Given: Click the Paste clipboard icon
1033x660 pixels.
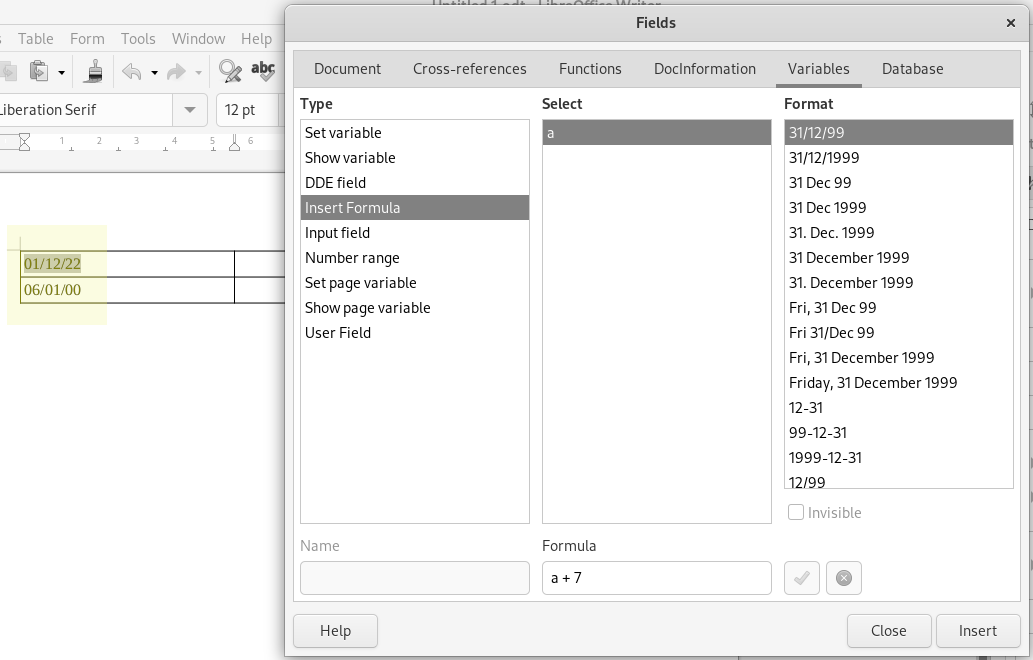Looking at the screenshot, I should [x=39, y=71].
